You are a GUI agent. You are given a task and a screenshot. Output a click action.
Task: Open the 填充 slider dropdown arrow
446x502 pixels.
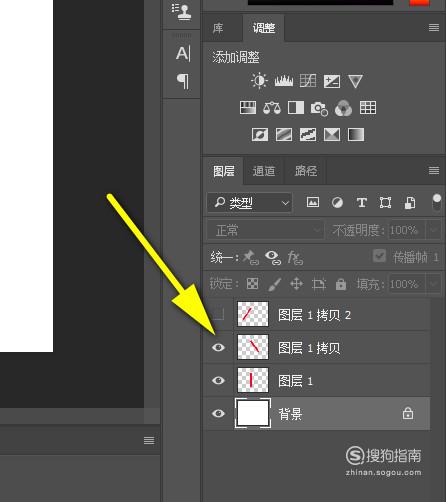pos(433,284)
